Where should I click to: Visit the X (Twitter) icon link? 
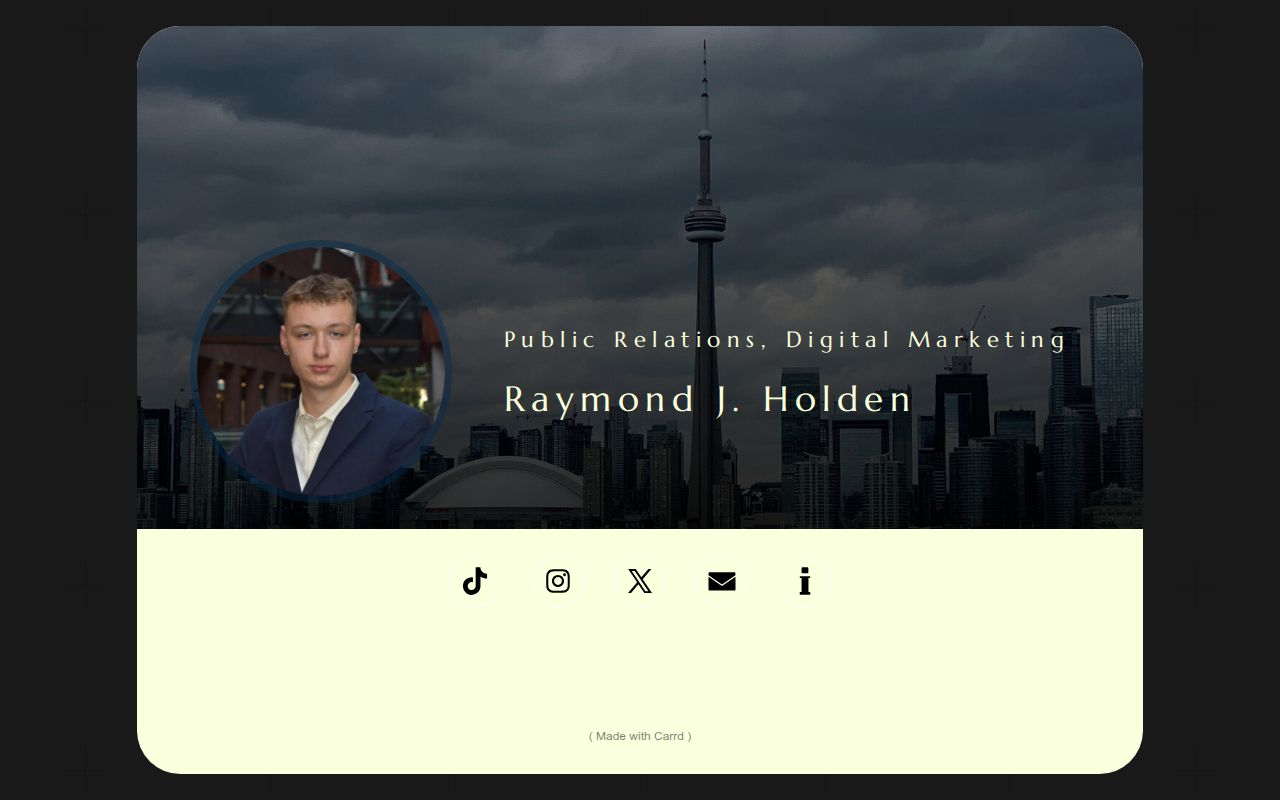(x=640, y=581)
